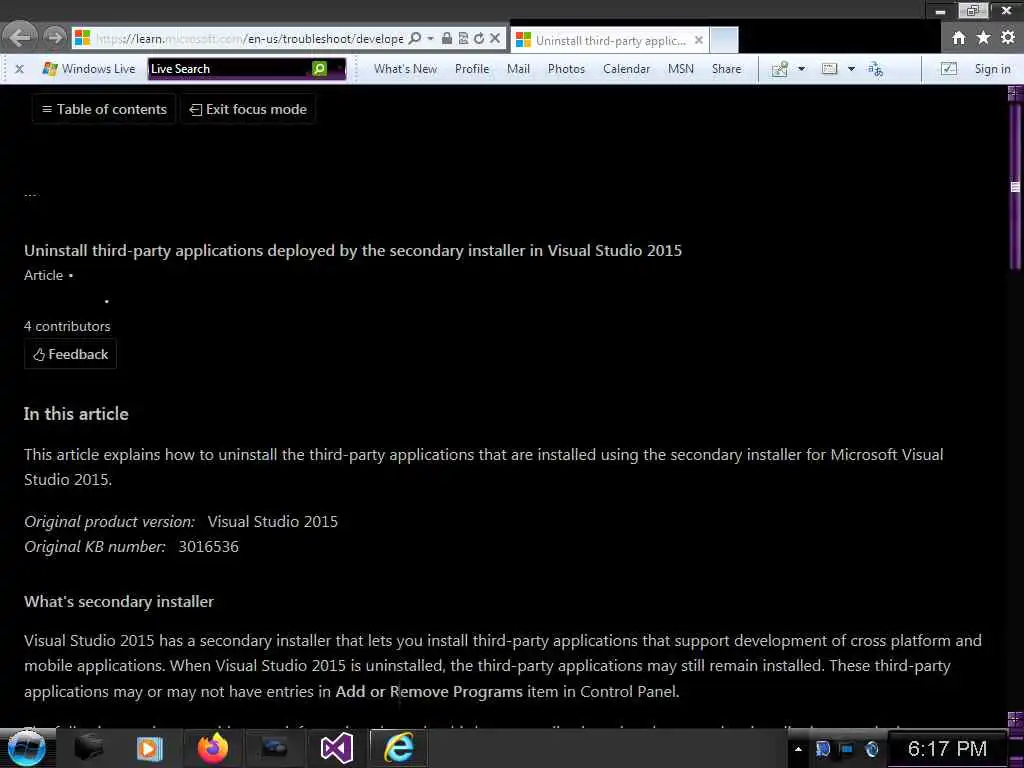
Task: Open Favorites with the star icon
Action: (983, 38)
